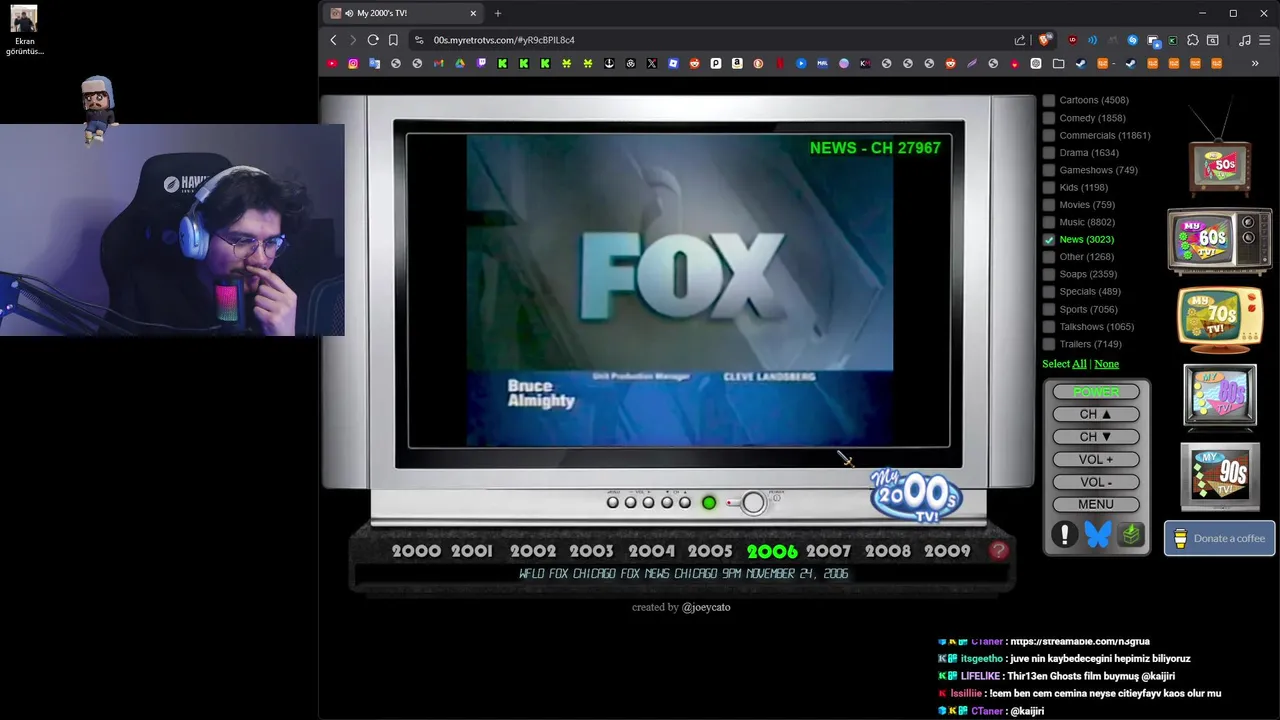Select the year 2008

click(888, 551)
